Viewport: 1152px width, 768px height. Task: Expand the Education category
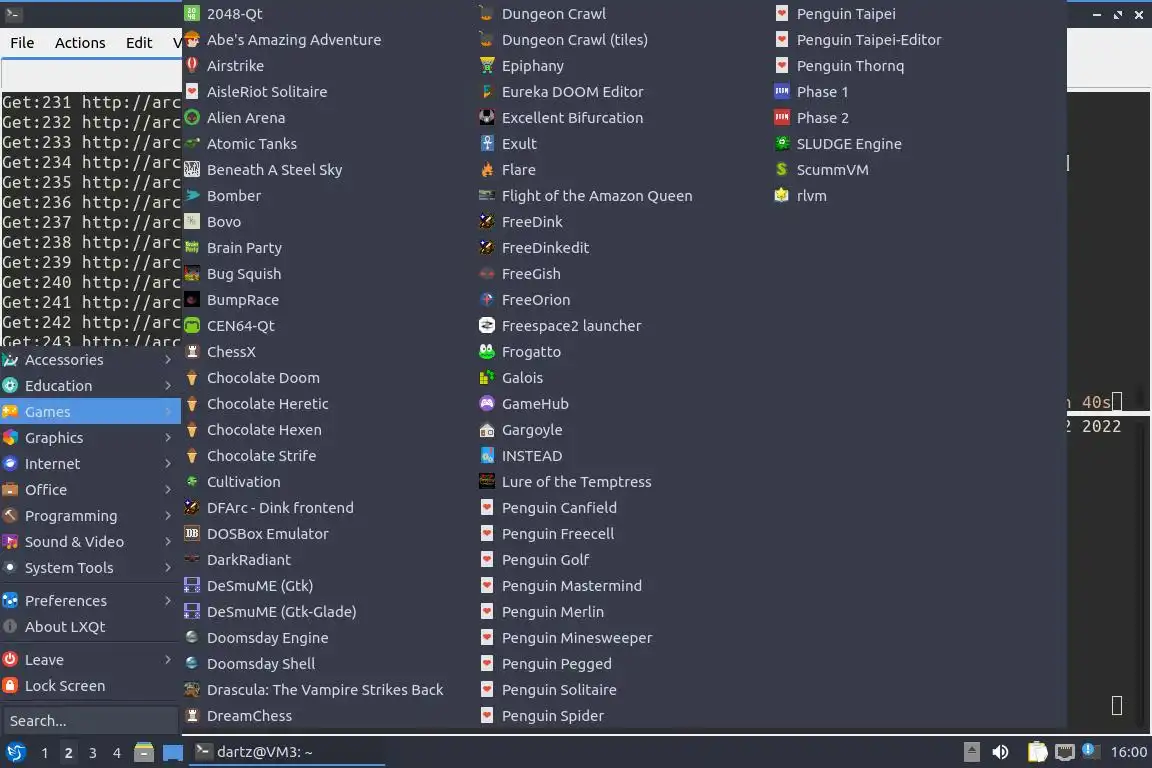point(90,386)
